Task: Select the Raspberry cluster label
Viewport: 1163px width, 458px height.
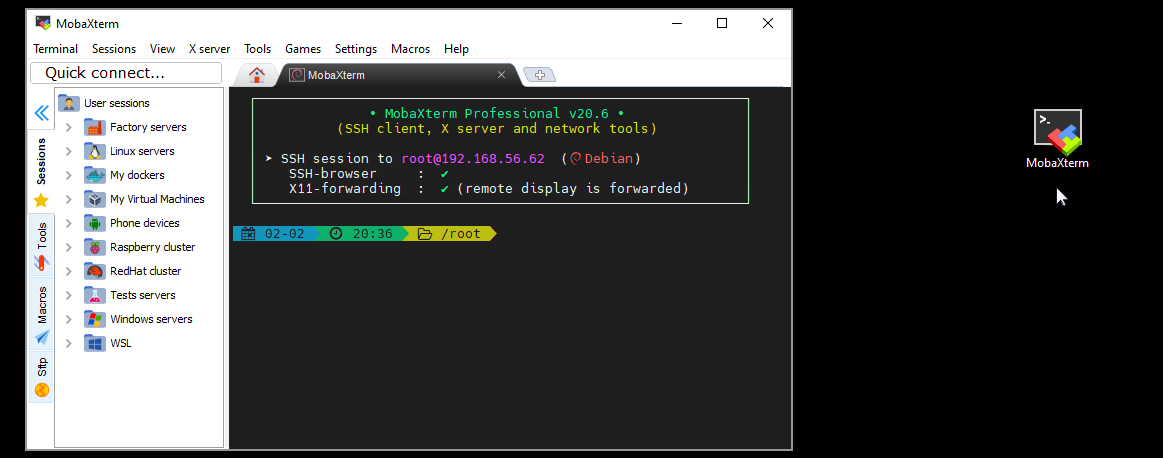Action: tap(153, 247)
